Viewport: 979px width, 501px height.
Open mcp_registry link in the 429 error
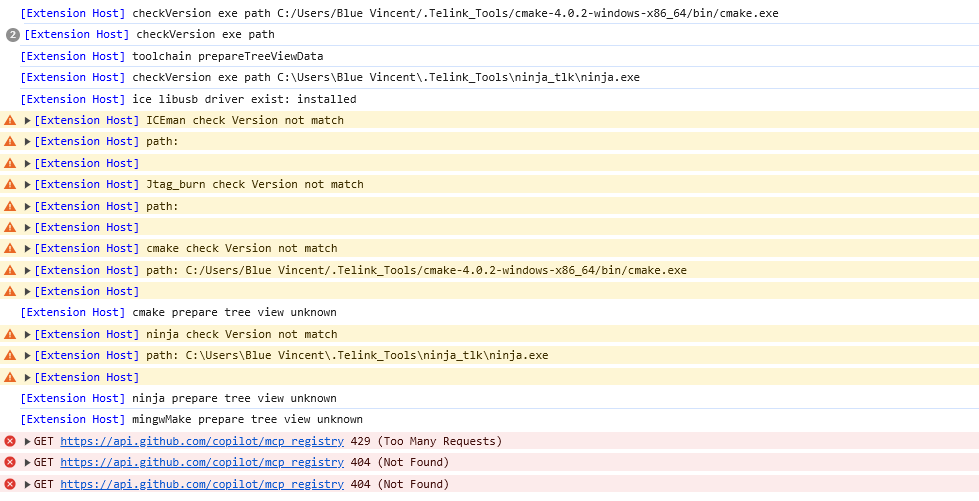click(201, 441)
